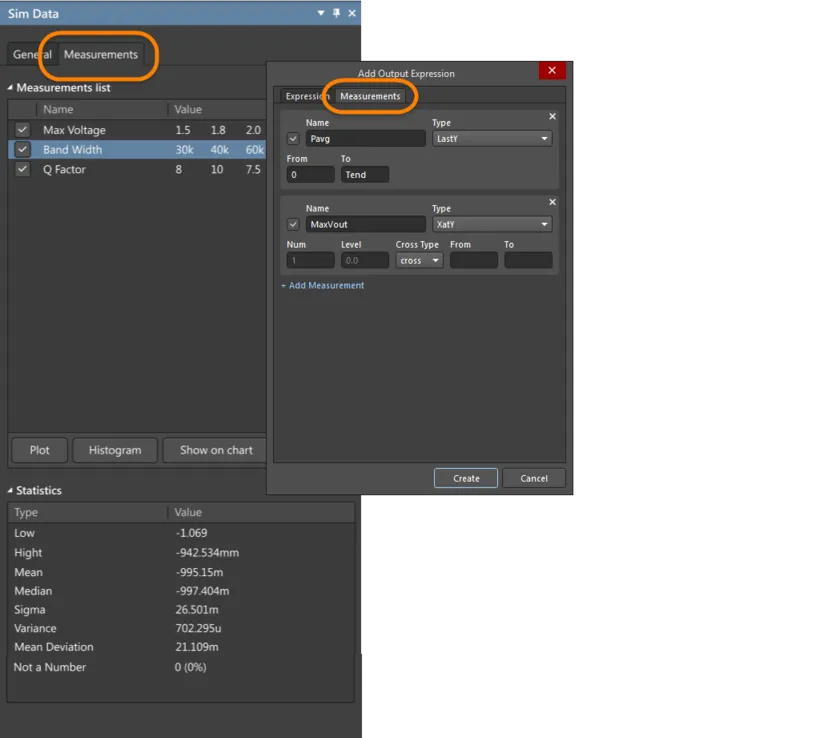Select the Band Width row name
The width and height of the screenshot is (840, 738).
(72, 149)
